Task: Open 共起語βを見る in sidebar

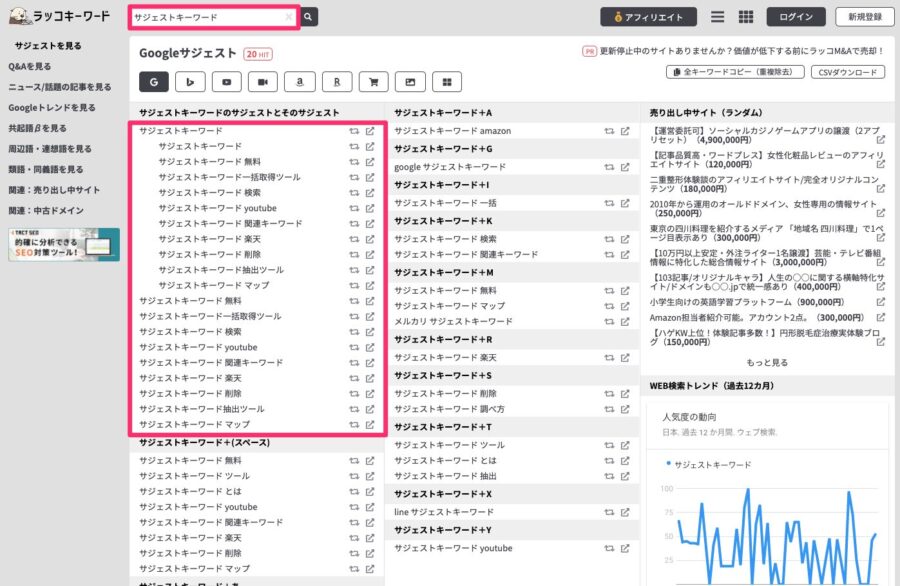Action: pyautogui.click(x=37, y=128)
